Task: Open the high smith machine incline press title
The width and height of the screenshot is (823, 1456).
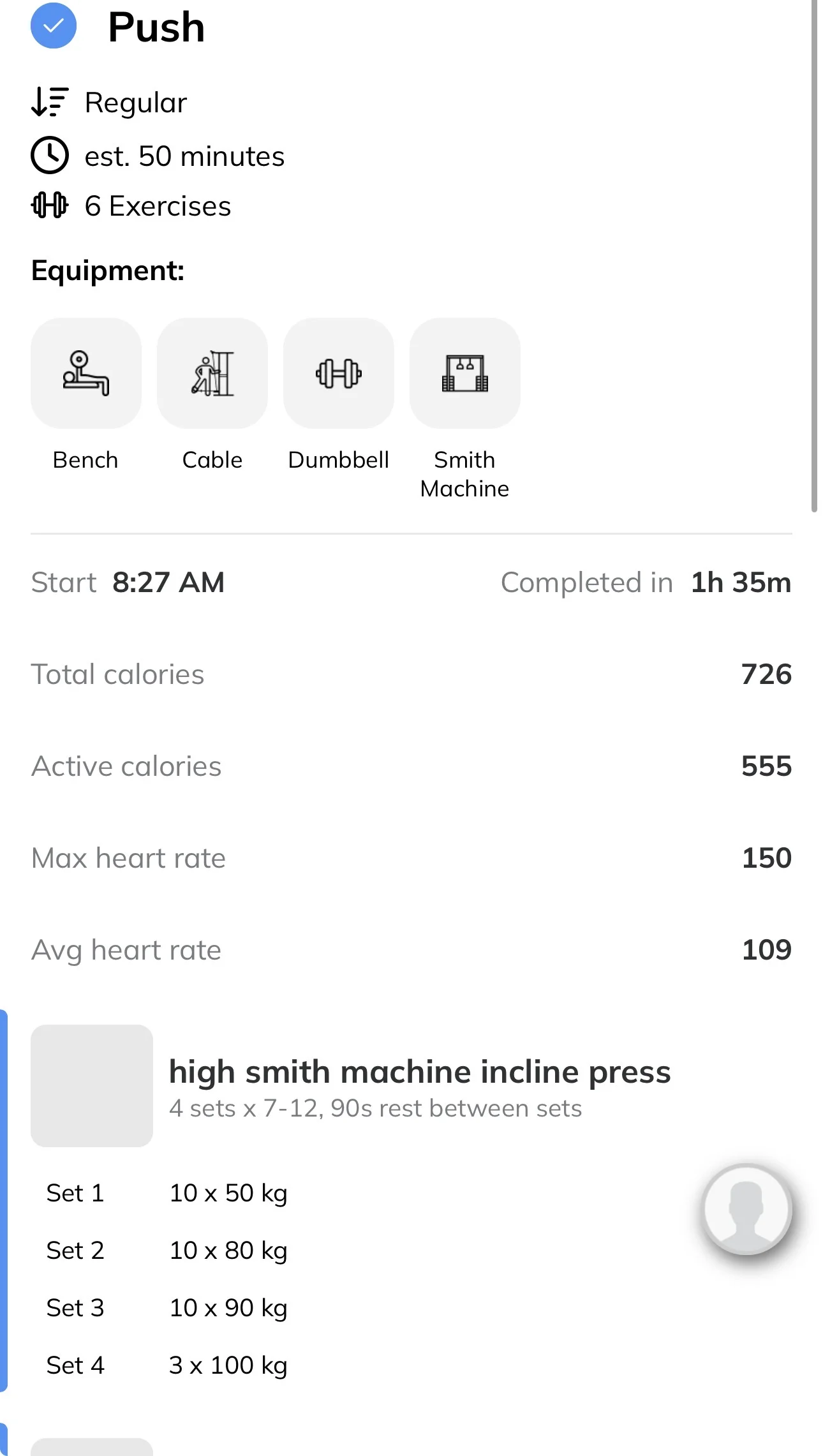Action: pyautogui.click(x=420, y=1072)
